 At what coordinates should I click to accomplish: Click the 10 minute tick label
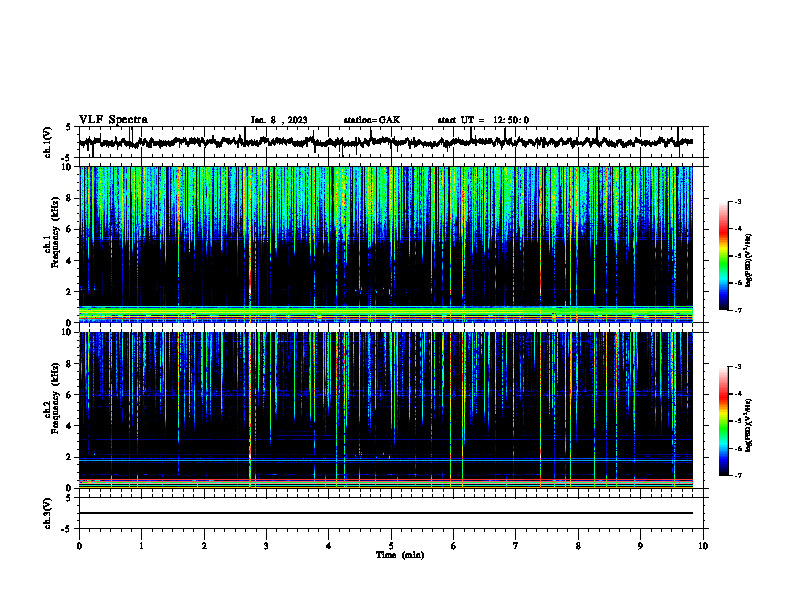click(x=703, y=546)
